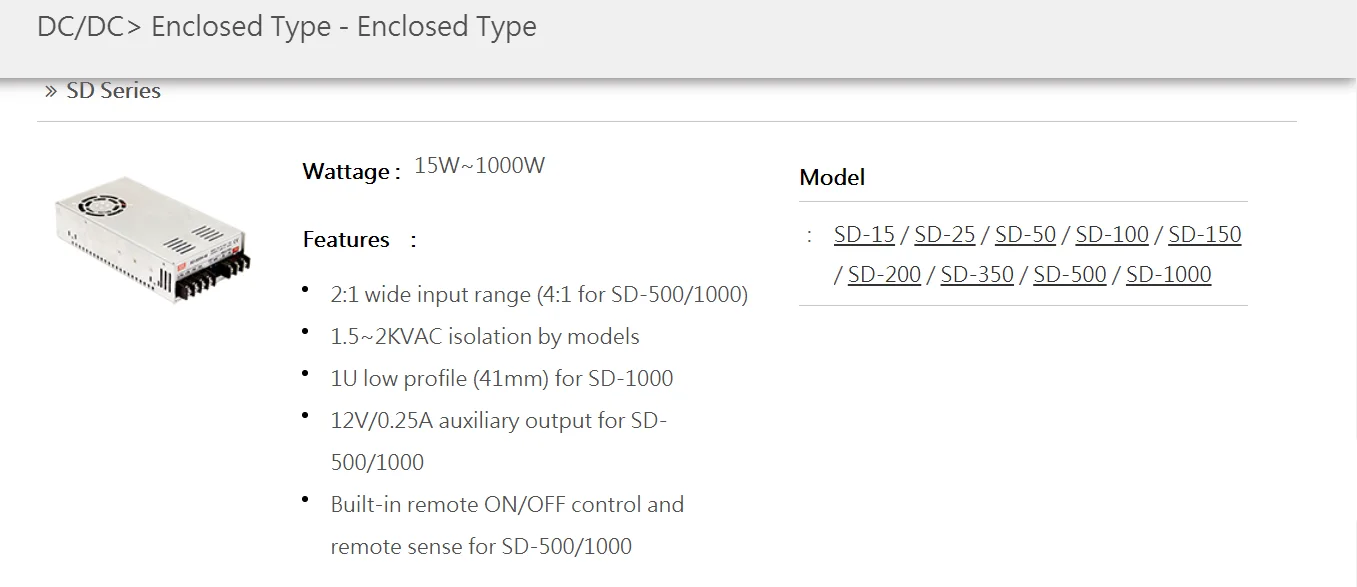
Task: Open the SD-15 model link
Action: [864, 235]
